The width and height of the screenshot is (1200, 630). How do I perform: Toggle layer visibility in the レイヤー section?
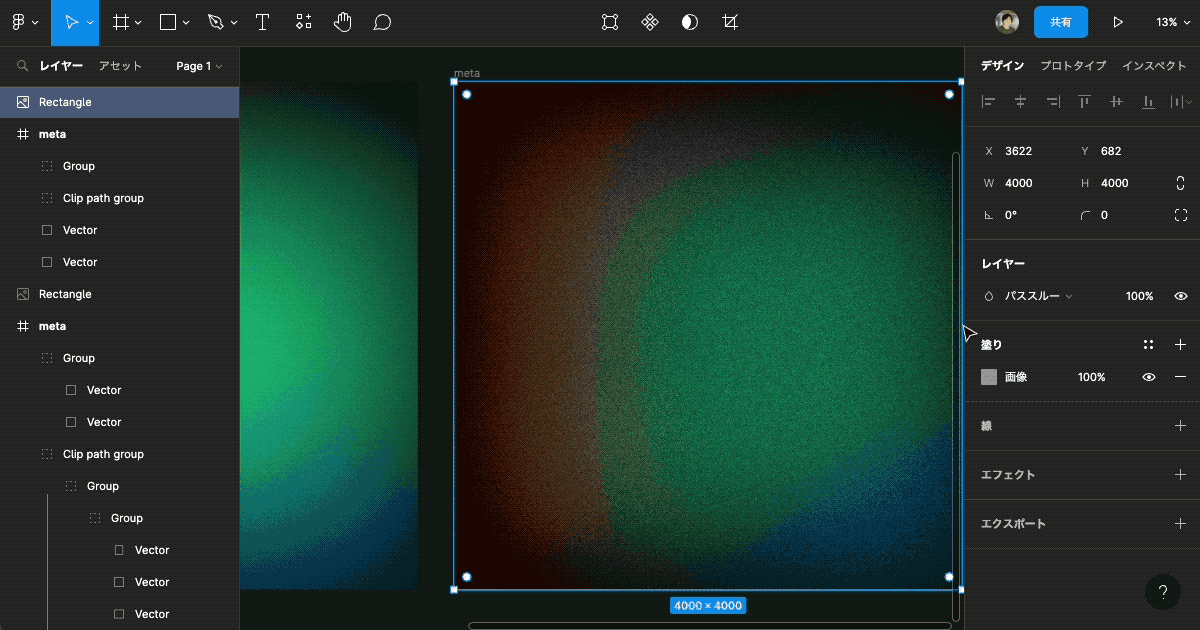click(x=1180, y=295)
